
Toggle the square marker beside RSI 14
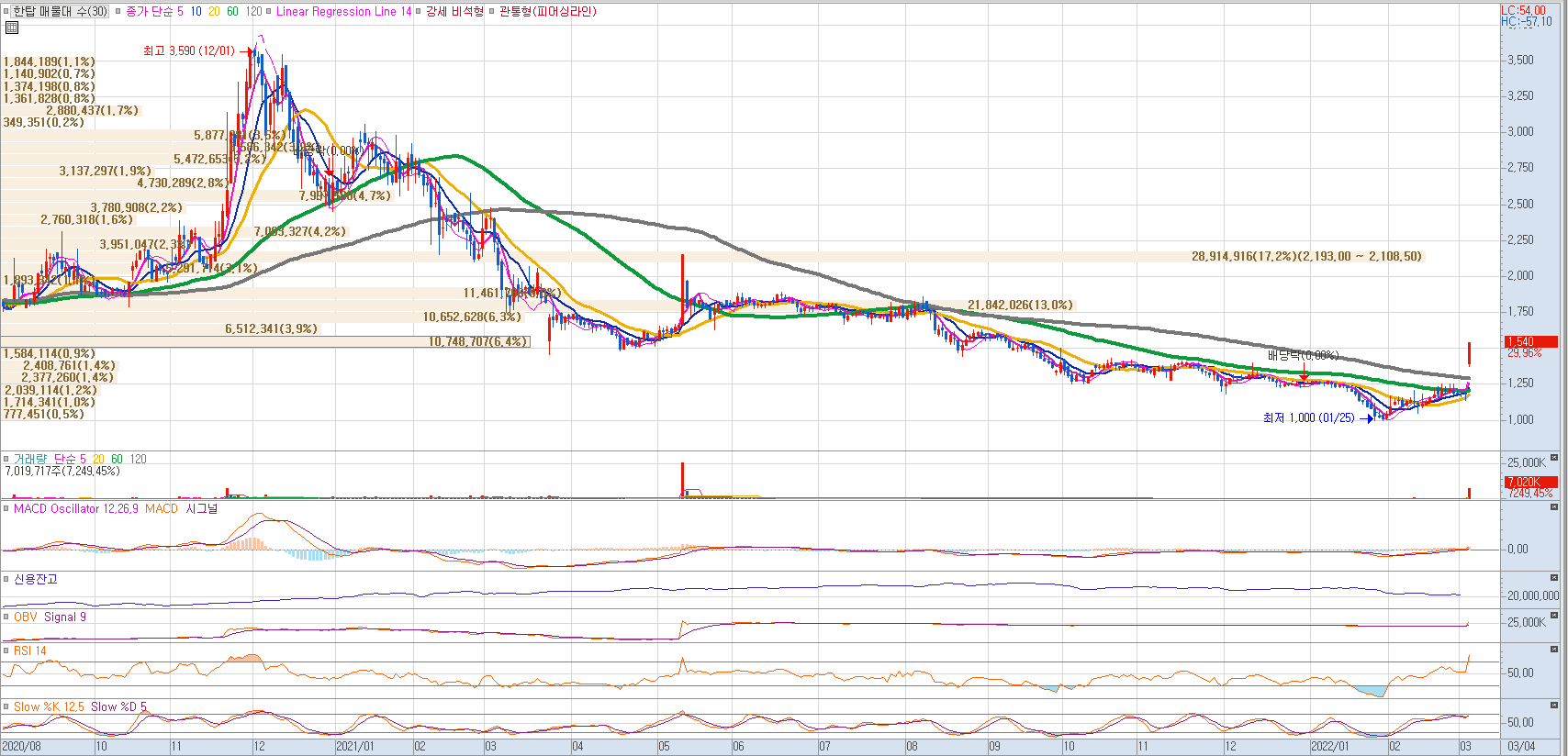[x=6, y=650]
